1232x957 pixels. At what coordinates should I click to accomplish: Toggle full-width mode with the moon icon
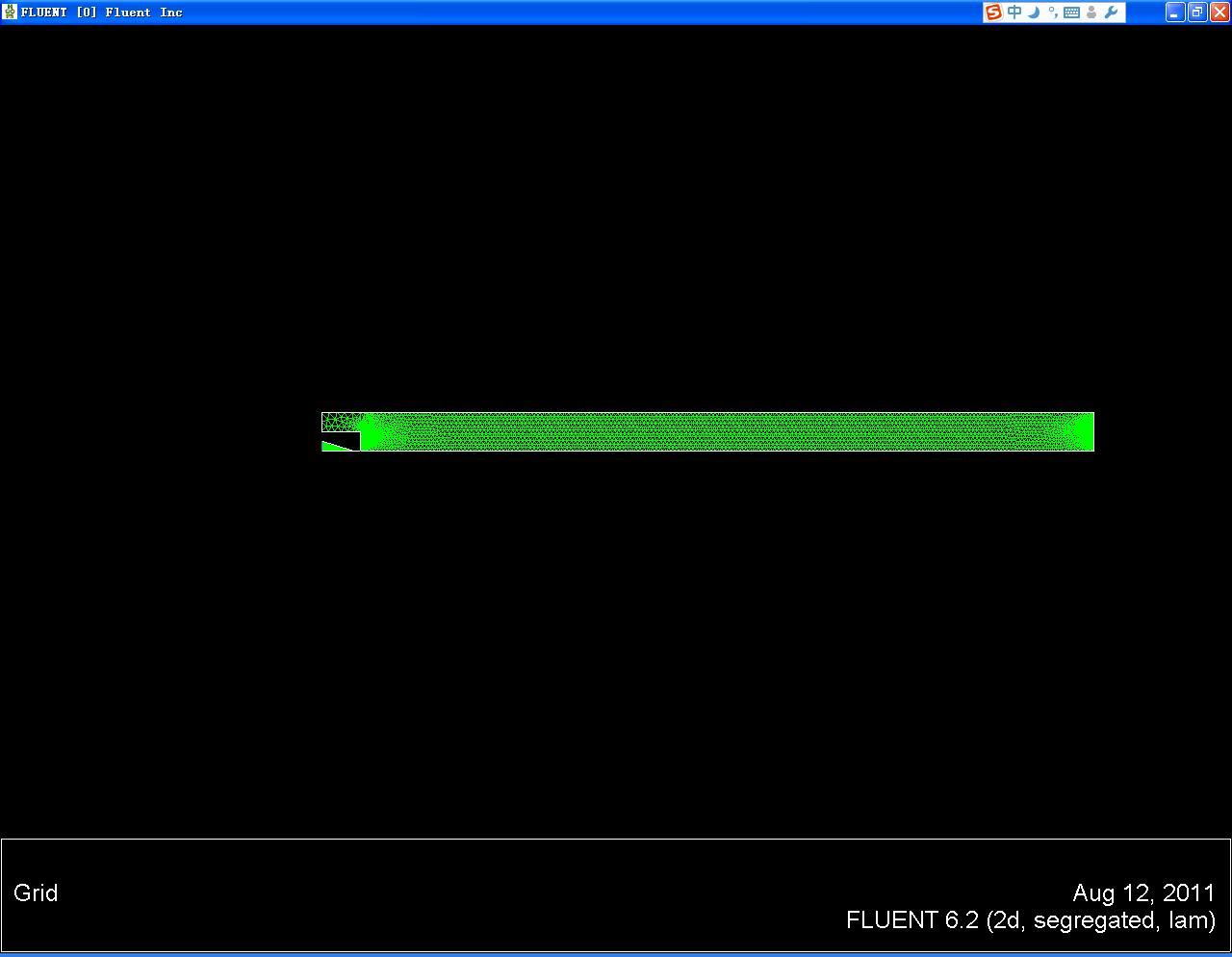[1033, 12]
